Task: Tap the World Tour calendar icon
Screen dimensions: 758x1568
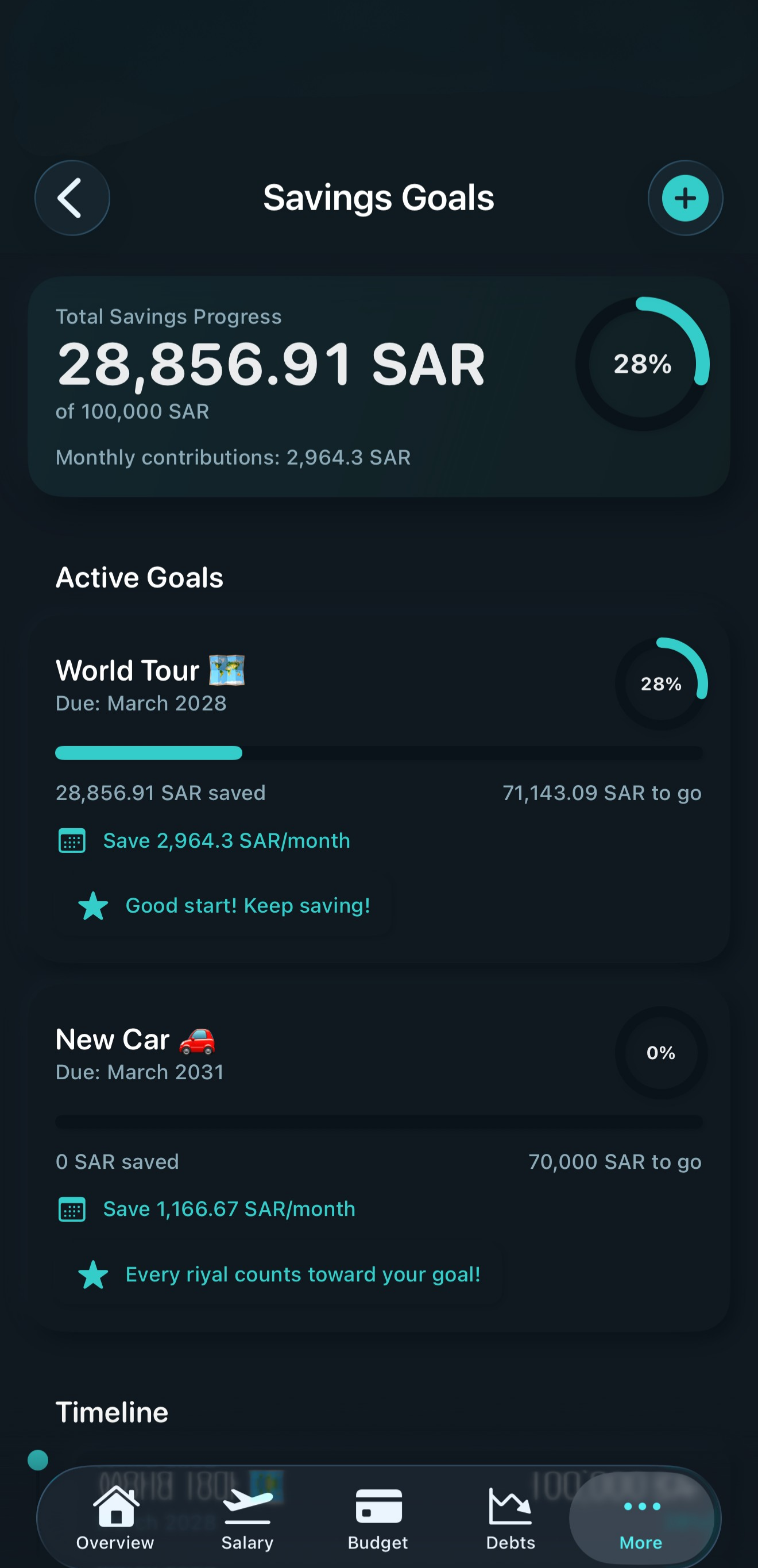Action: [x=72, y=841]
